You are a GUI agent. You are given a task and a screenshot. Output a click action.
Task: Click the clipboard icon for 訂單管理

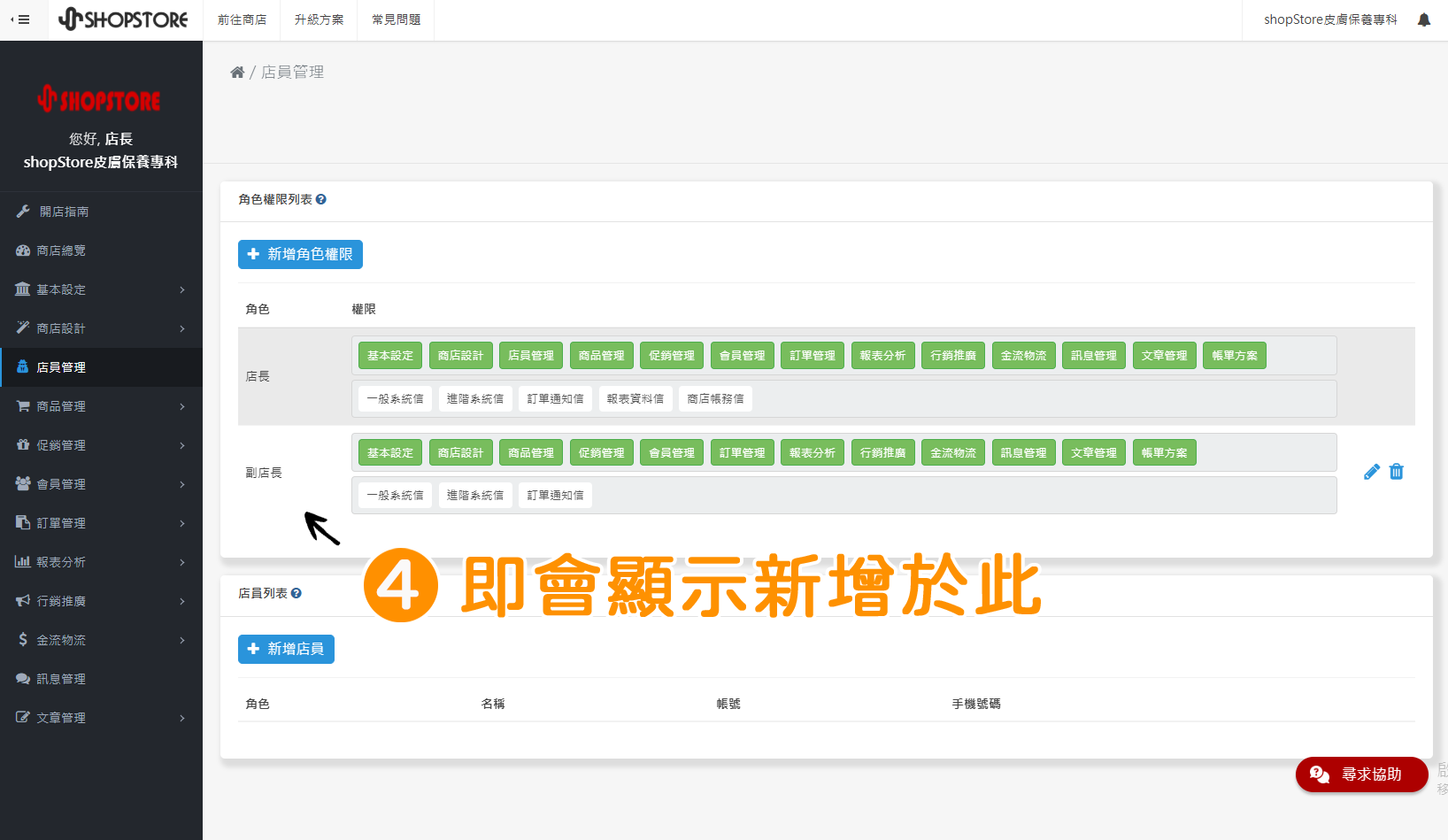coord(23,523)
